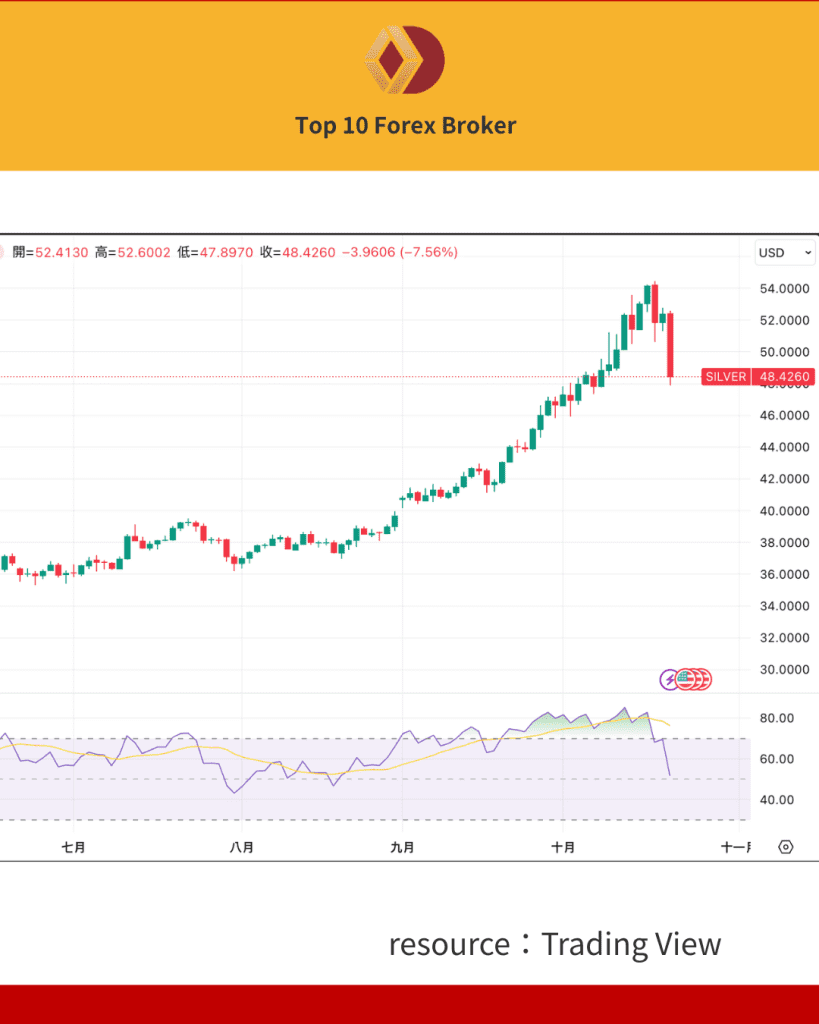
Task: Click the 30.0000 price axis label
Action: [x=784, y=669]
